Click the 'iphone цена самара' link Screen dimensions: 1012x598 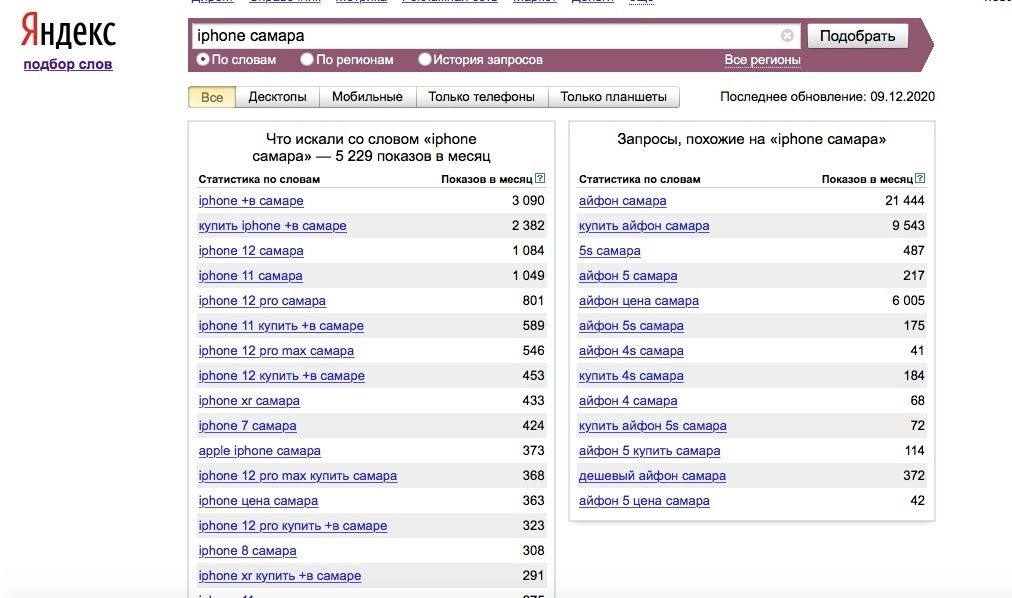(258, 501)
